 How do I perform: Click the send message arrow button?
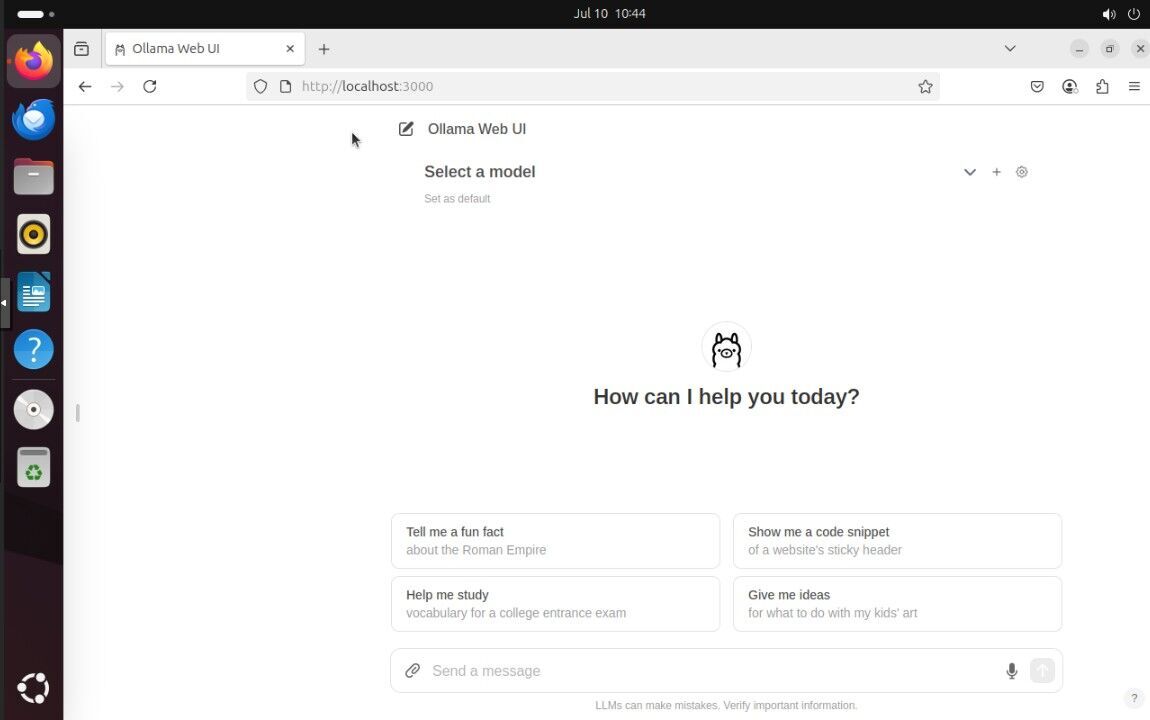(x=1042, y=671)
